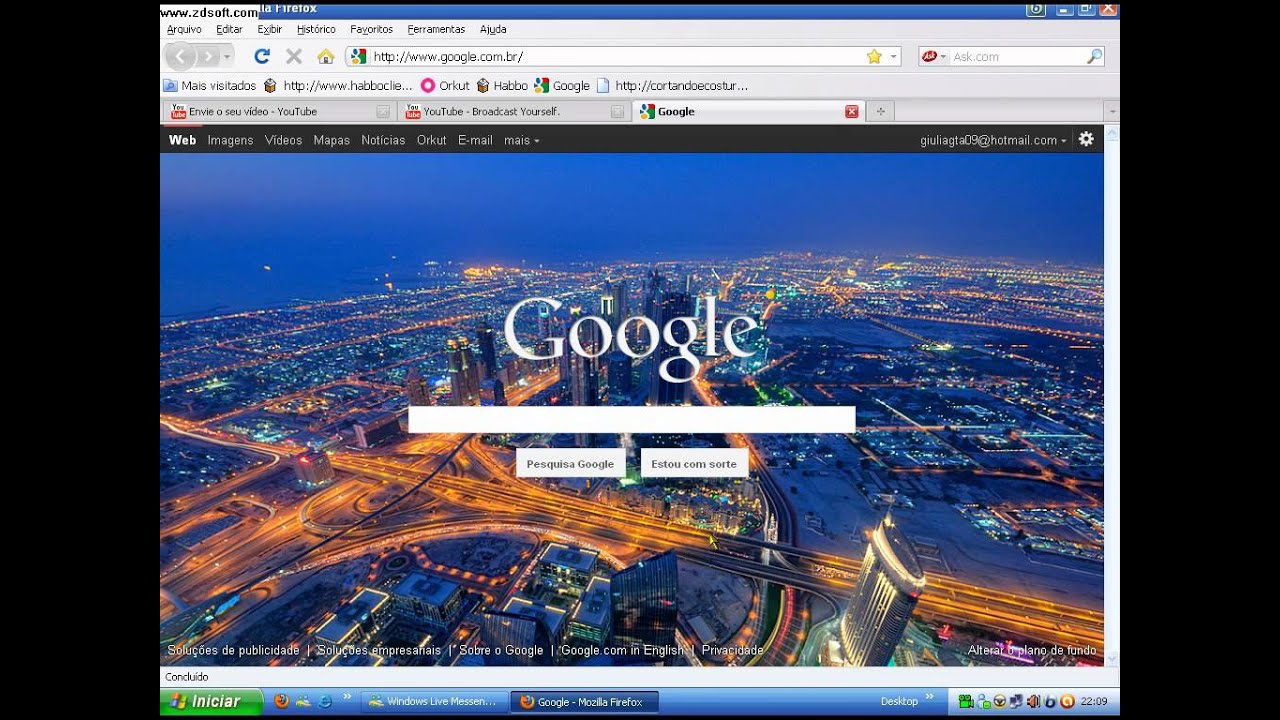Open the back/forward history dropdown arrow
1280x720 pixels.
[227, 57]
